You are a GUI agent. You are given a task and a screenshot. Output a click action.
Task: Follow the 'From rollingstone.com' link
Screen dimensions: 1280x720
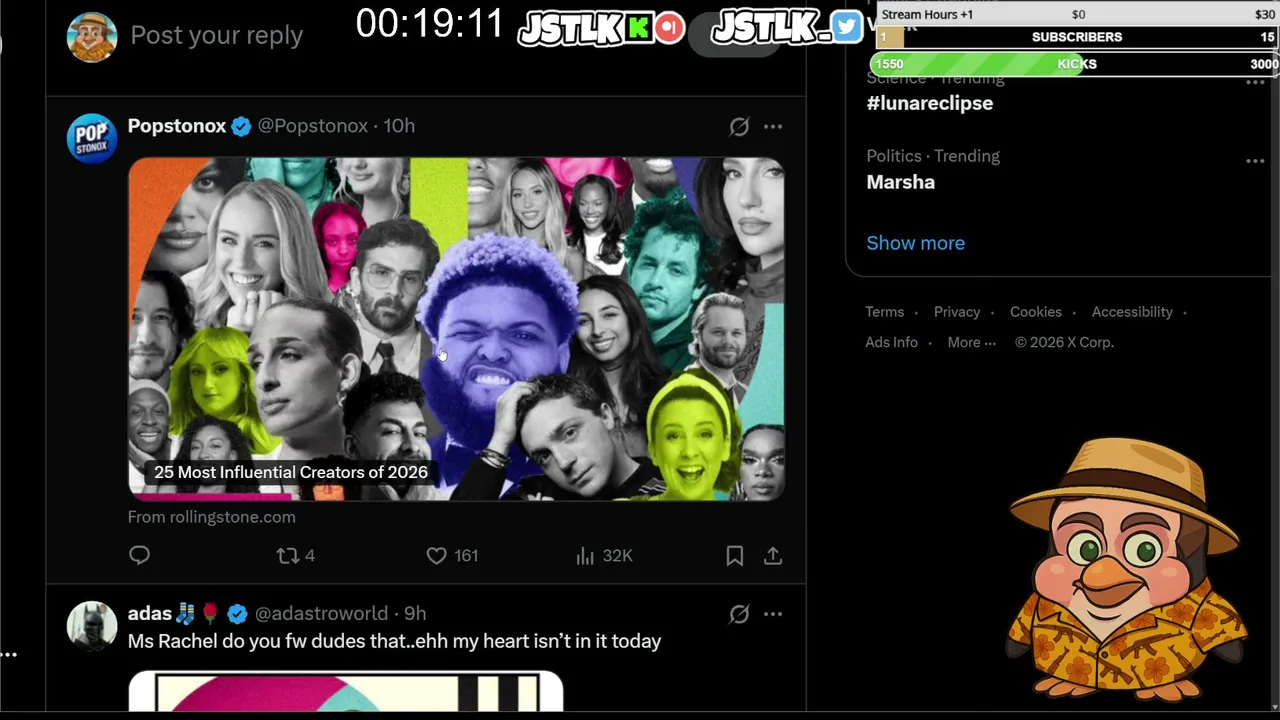[x=212, y=517]
